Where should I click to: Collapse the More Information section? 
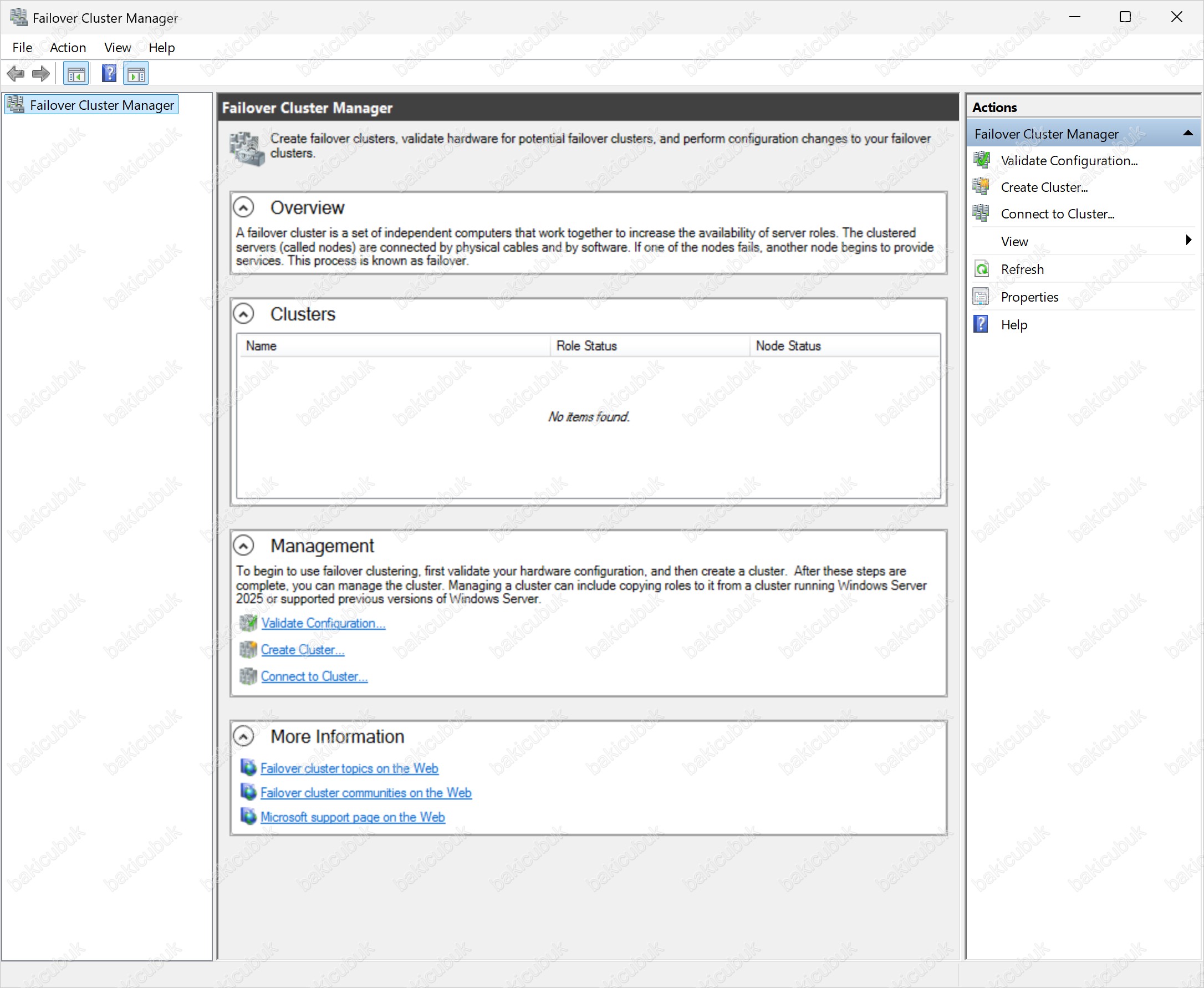click(x=243, y=736)
